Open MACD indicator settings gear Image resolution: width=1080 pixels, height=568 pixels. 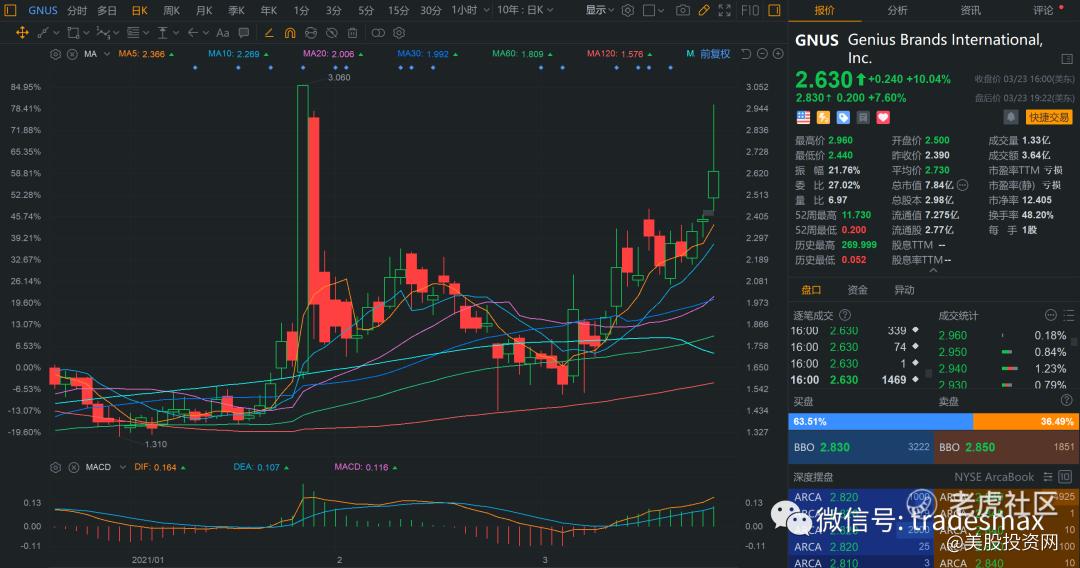tap(56, 467)
